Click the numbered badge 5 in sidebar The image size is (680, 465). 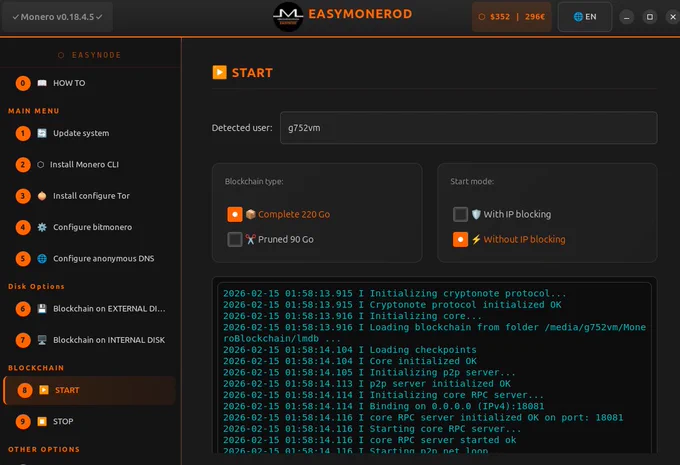pos(23,259)
